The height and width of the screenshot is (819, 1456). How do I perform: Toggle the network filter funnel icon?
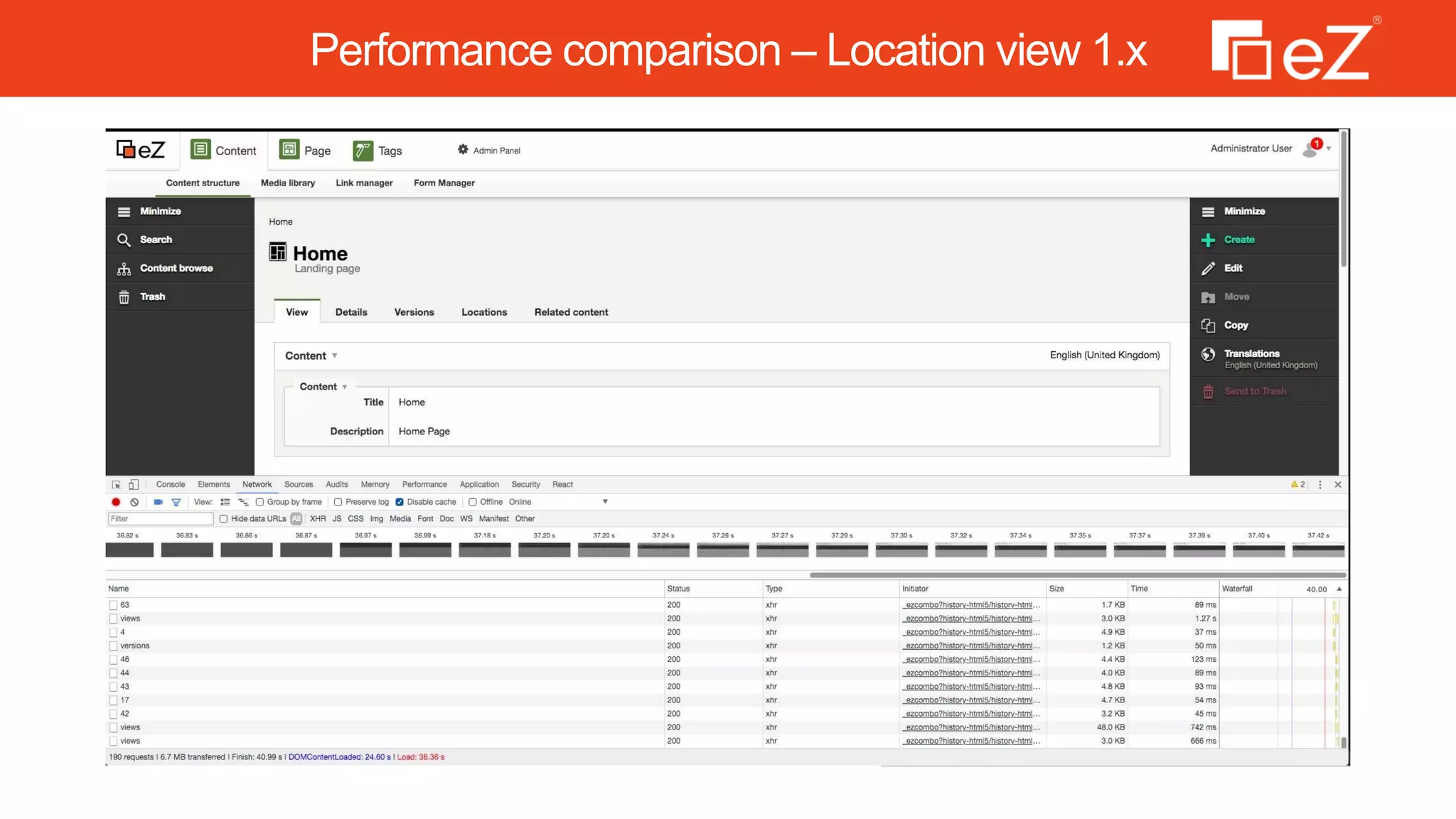pos(176,503)
